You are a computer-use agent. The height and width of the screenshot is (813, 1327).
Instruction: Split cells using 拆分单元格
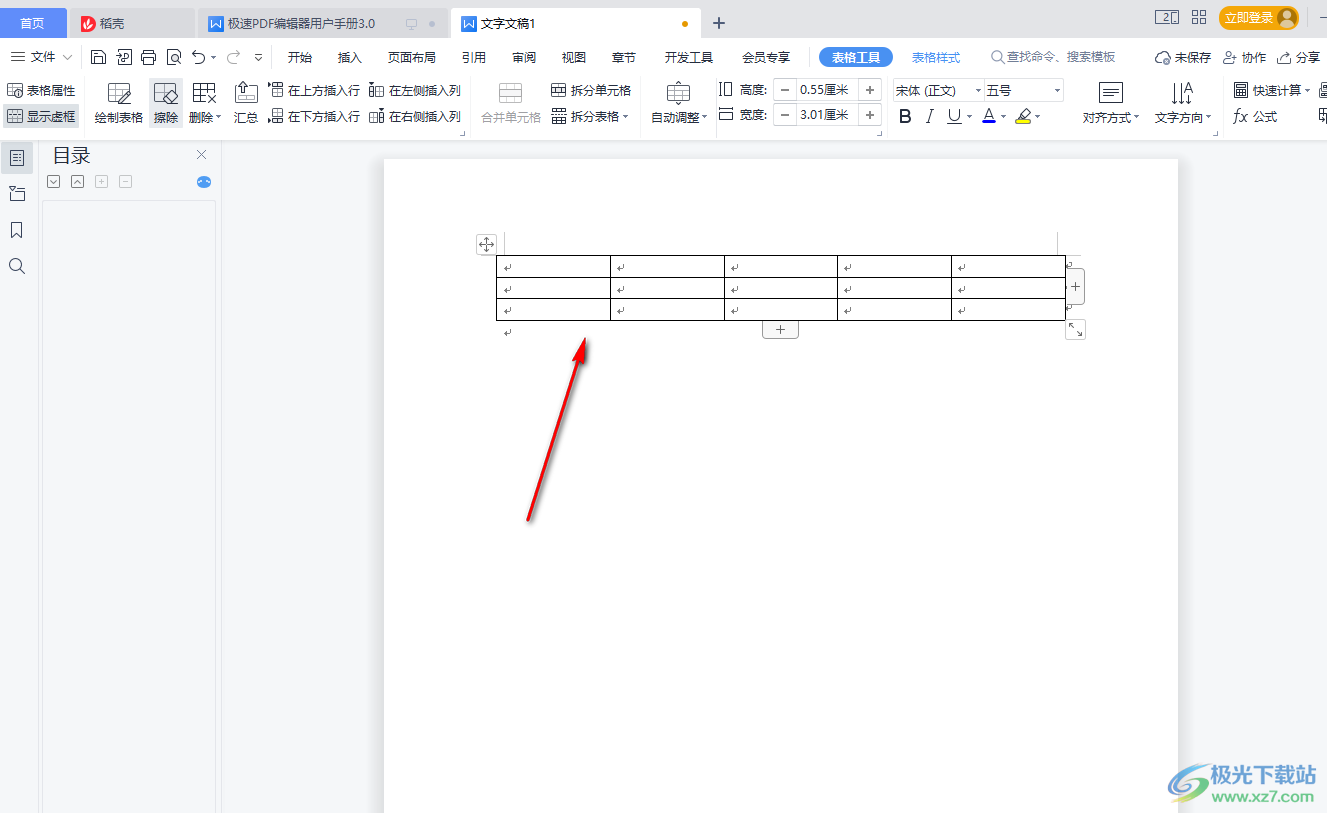(x=592, y=89)
